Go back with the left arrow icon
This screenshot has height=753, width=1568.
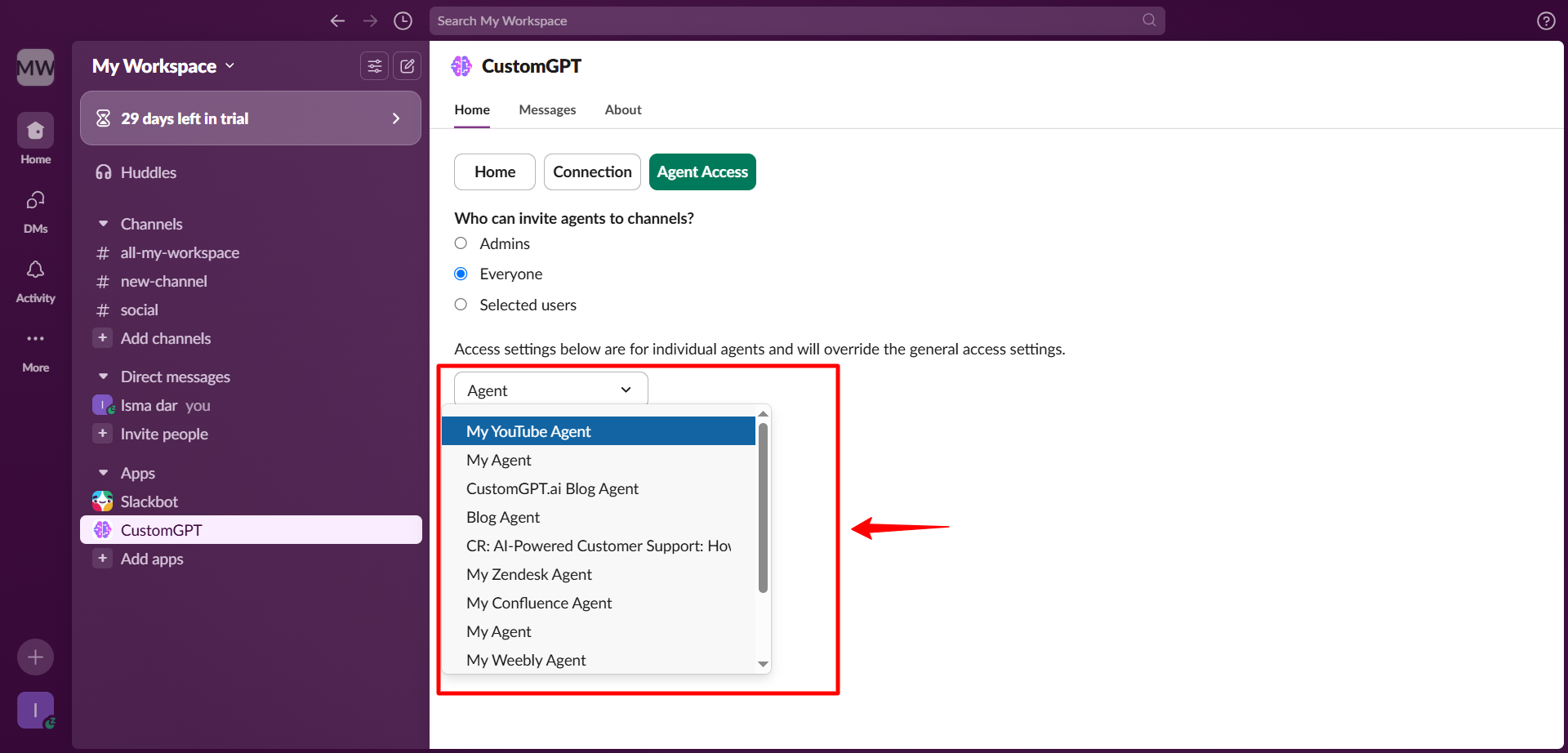337,21
